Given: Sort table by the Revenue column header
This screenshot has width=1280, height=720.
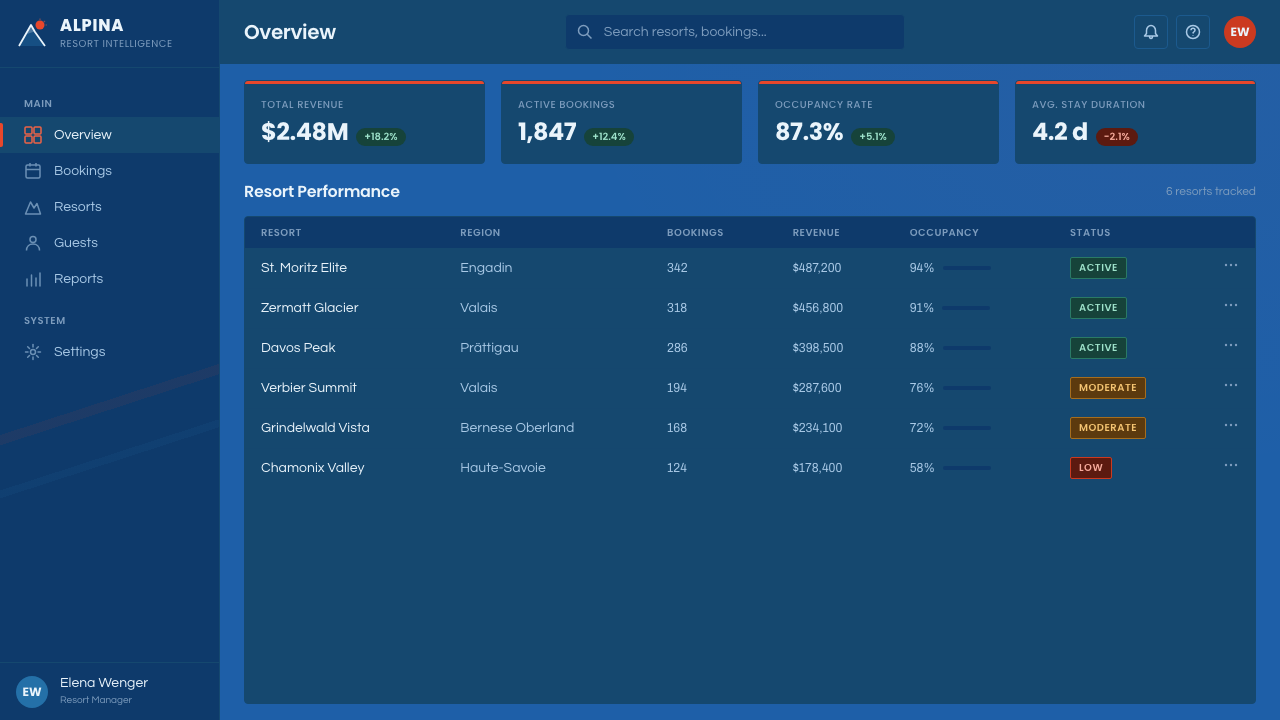Looking at the screenshot, I should [816, 233].
